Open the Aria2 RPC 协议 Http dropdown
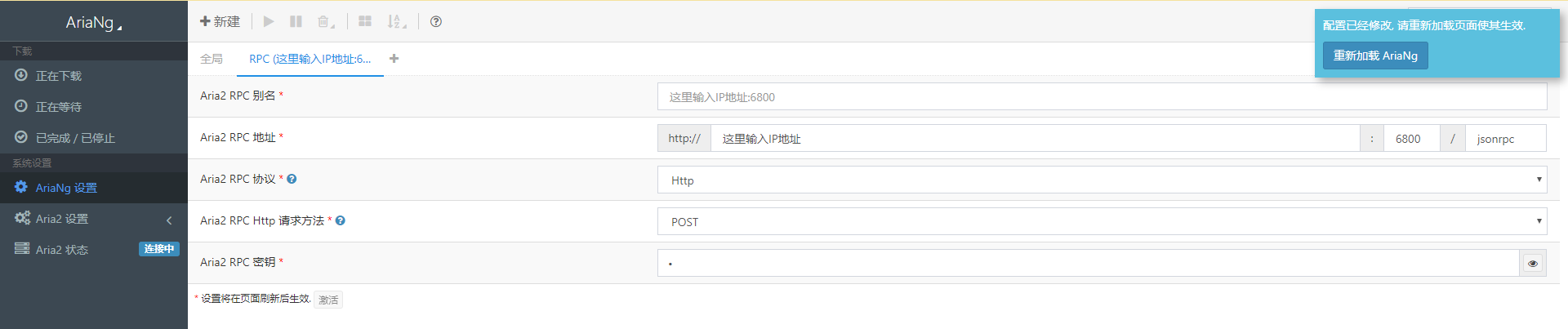The height and width of the screenshot is (329, 1568). coord(1102,180)
